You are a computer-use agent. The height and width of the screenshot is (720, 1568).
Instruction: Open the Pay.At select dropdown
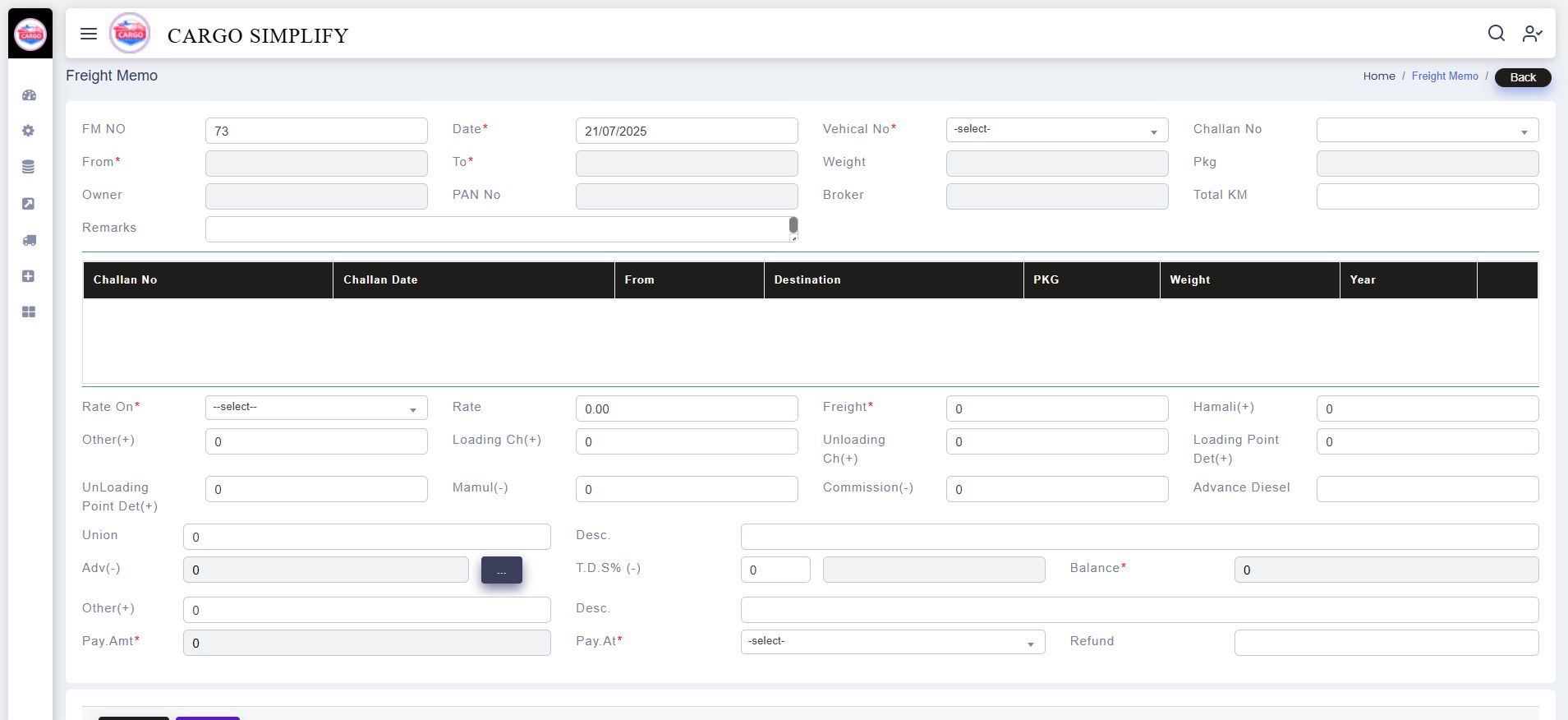[x=892, y=642]
